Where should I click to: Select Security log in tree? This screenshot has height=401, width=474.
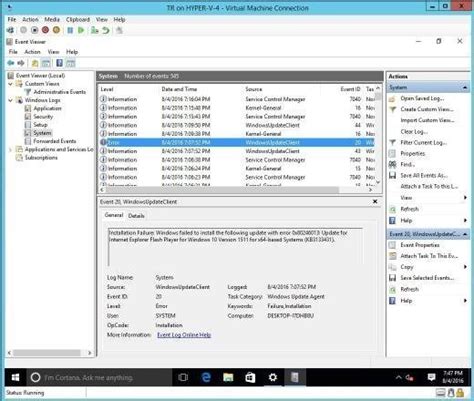click(x=43, y=117)
